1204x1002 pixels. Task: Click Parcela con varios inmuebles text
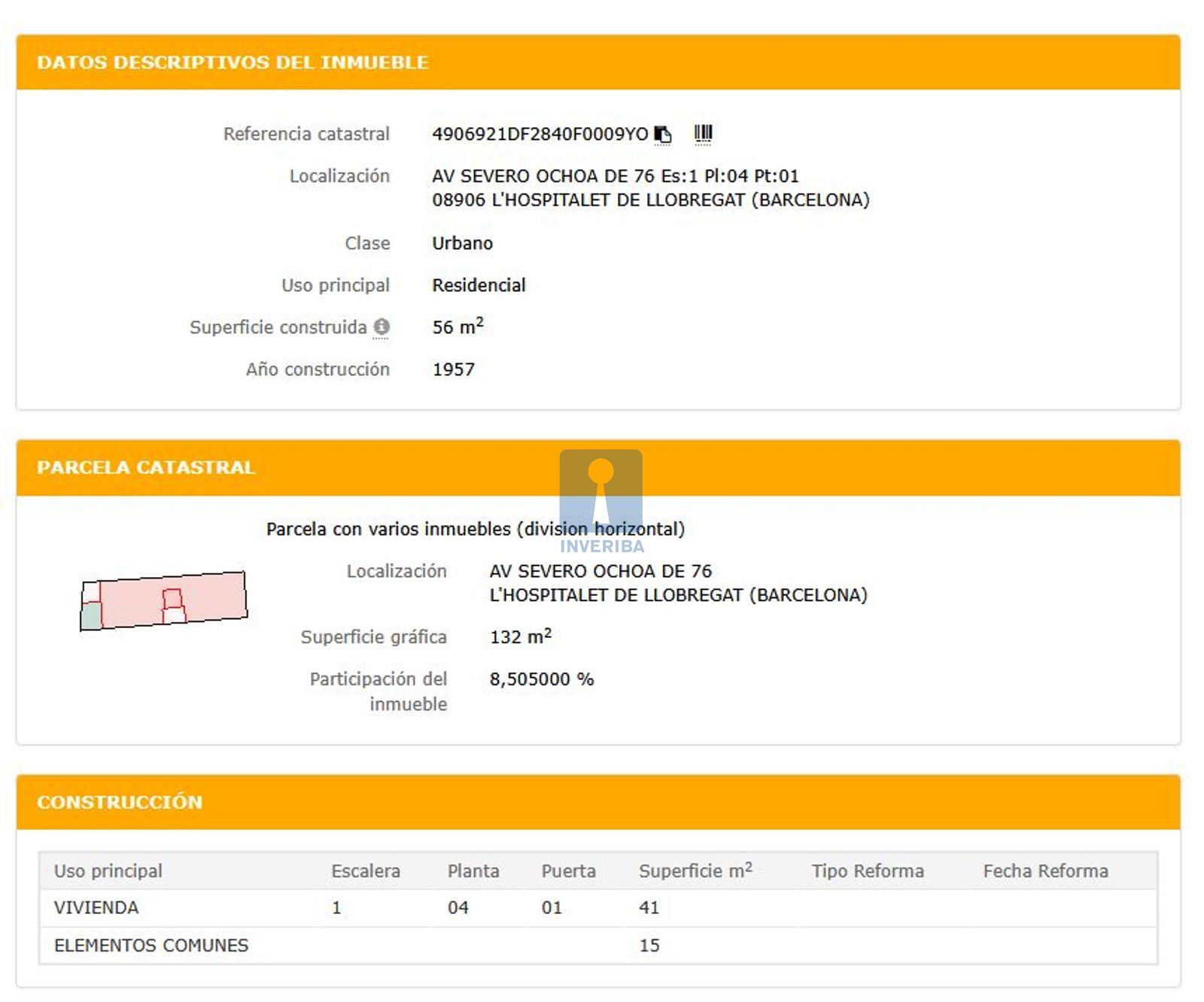pyautogui.click(x=476, y=529)
